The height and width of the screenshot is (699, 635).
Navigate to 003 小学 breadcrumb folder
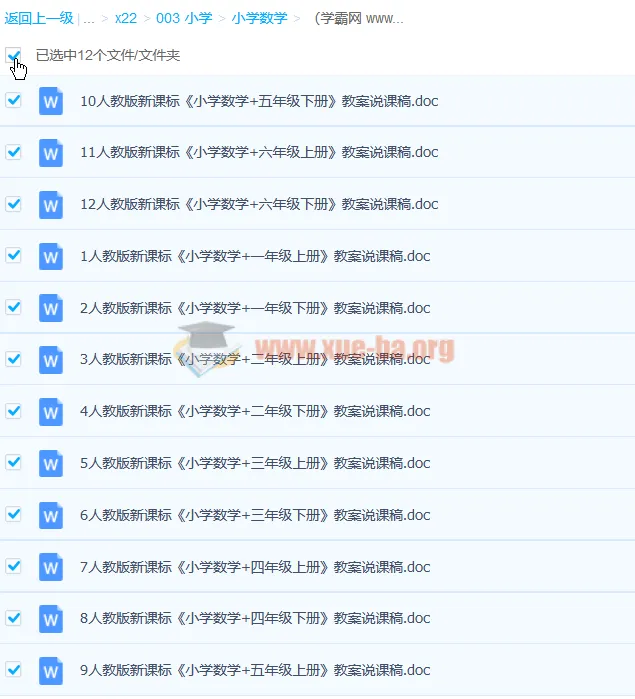184,18
